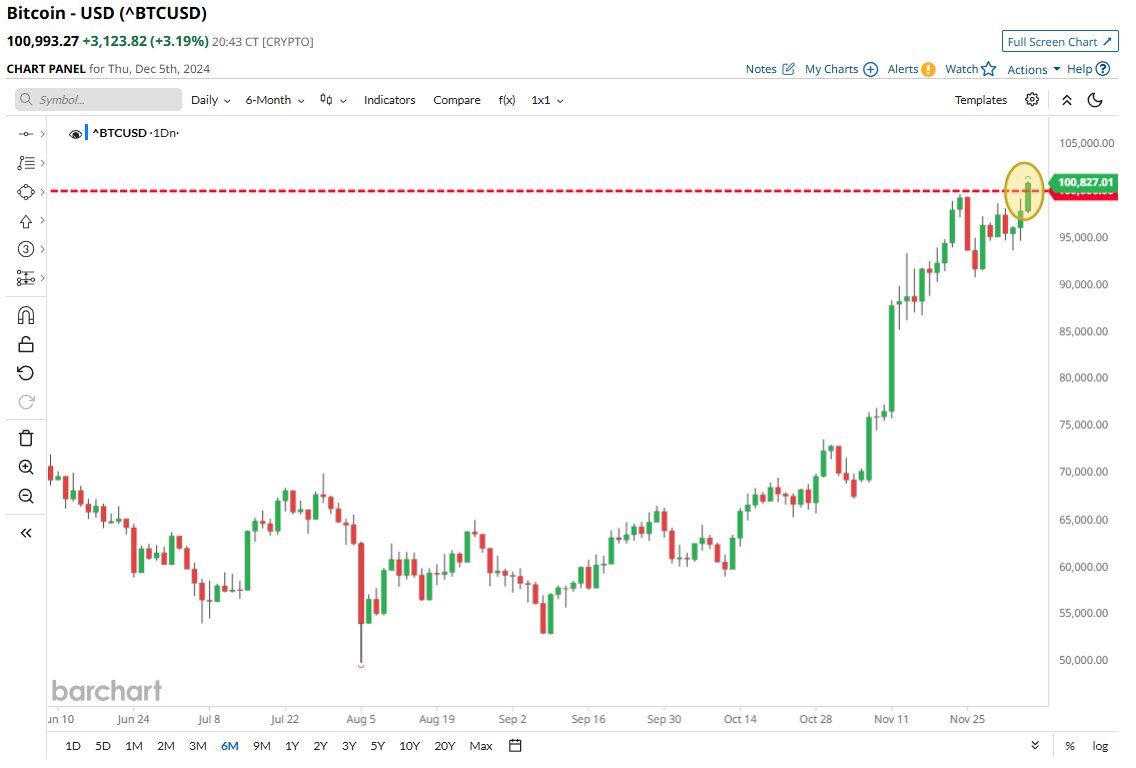The width and height of the screenshot is (1136, 768).
Task: Click the My Charts plus icon
Action: (x=871, y=70)
